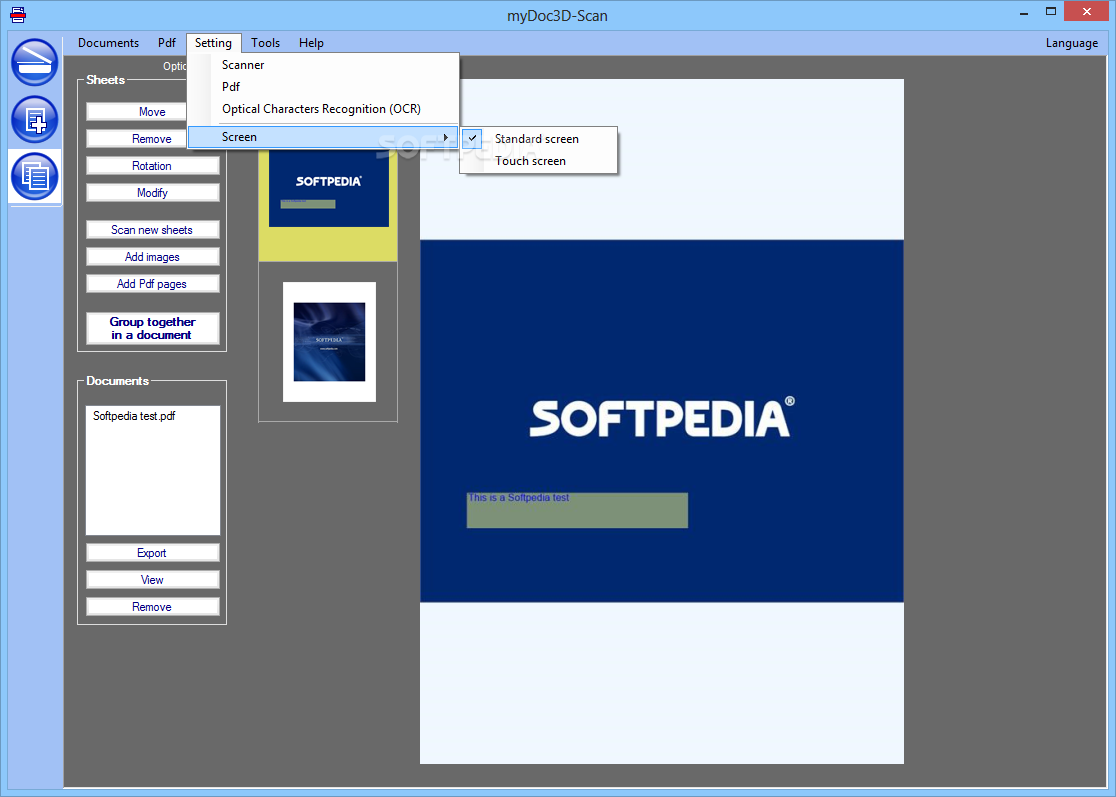Click the Add Pdf pages button

pos(152,284)
